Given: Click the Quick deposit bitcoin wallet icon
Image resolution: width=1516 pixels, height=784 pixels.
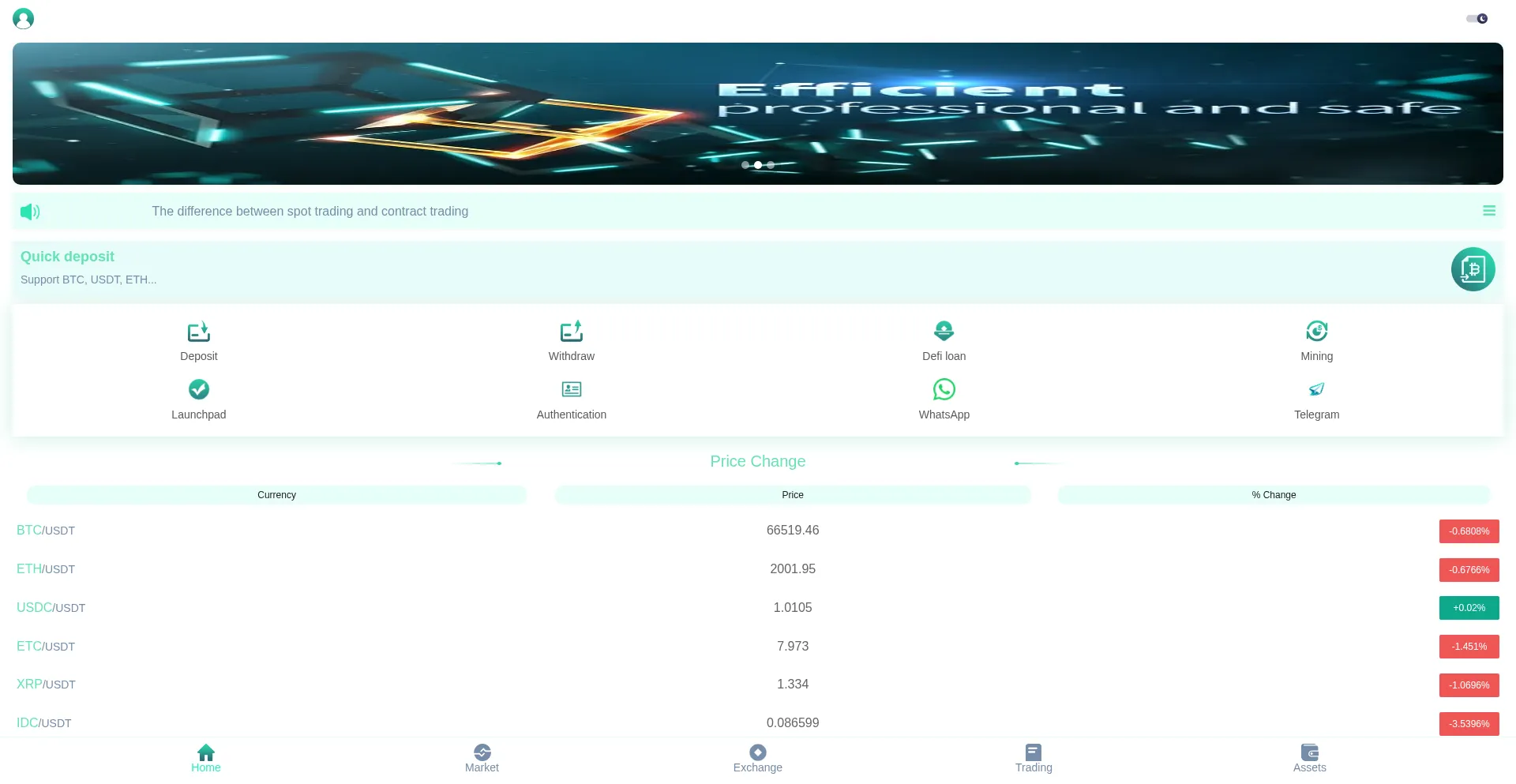Looking at the screenshot, I should 1473,269.
